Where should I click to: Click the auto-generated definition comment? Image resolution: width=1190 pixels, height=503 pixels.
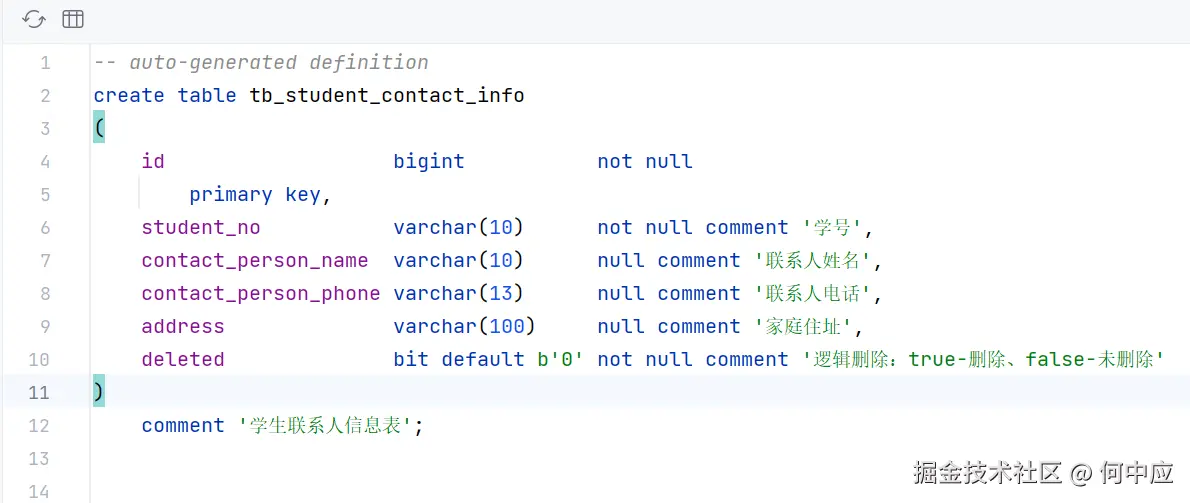tap(261, 63)
